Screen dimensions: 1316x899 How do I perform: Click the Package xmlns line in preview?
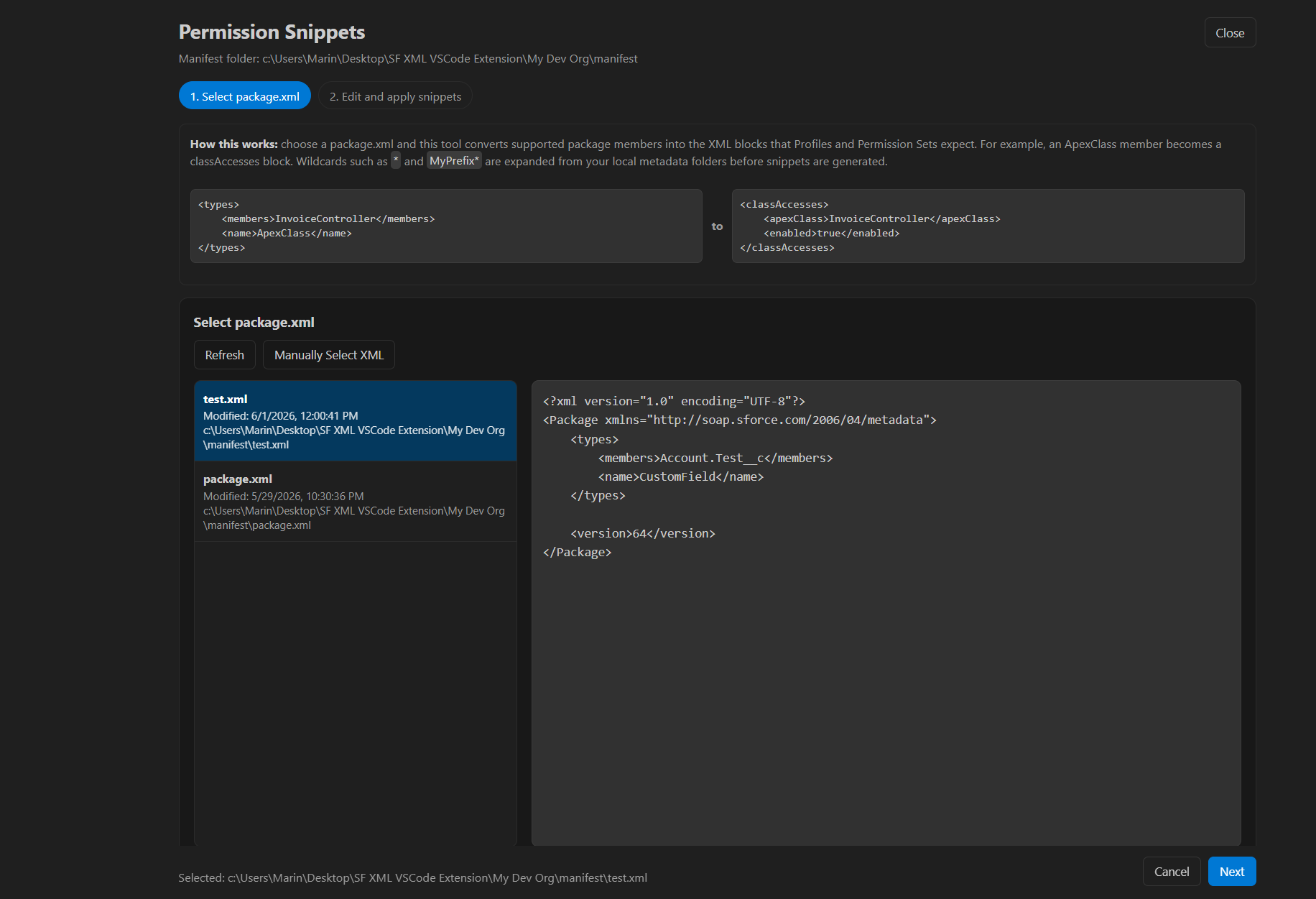coord(740,420)
